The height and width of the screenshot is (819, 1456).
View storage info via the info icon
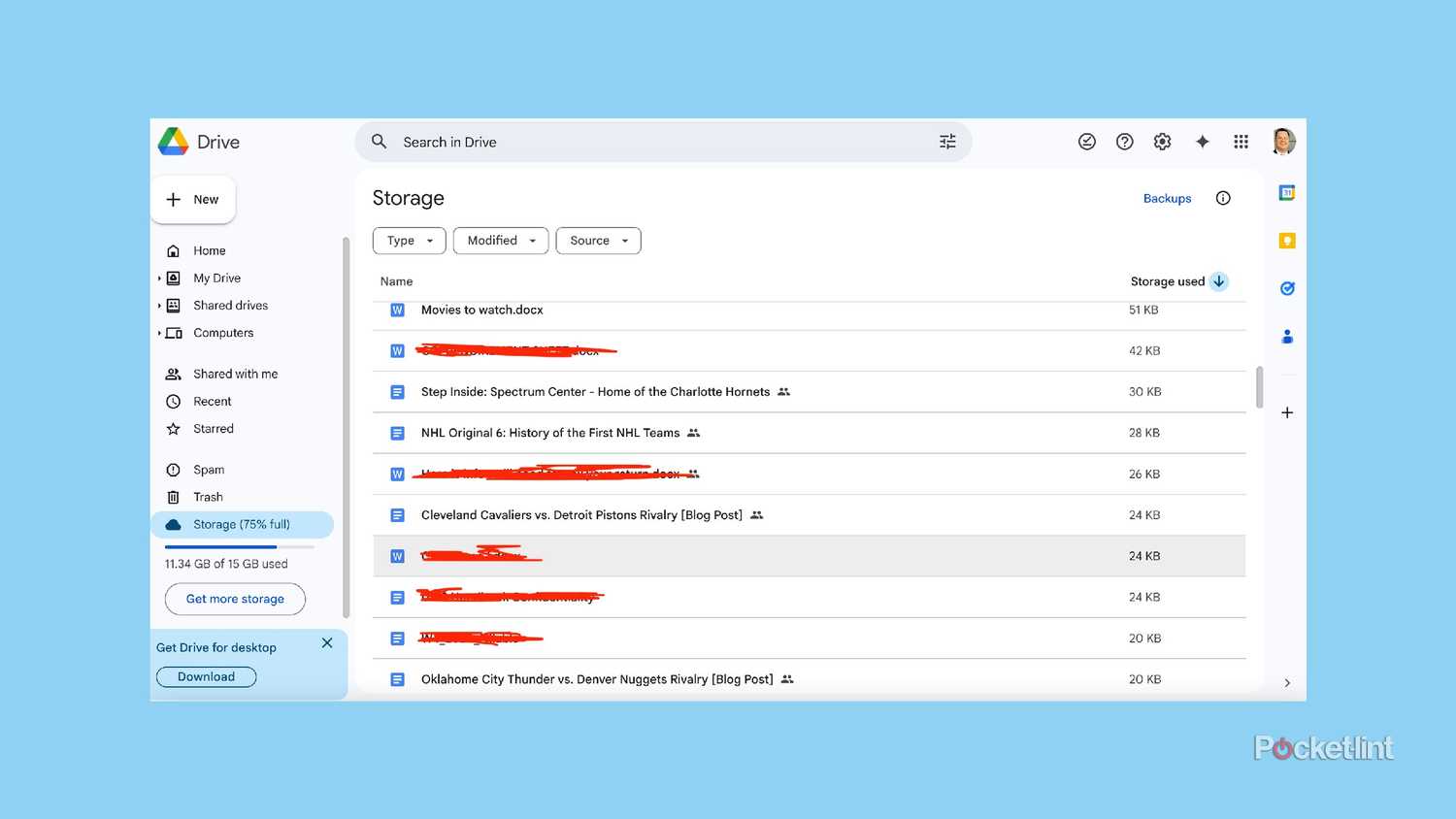1222,198
